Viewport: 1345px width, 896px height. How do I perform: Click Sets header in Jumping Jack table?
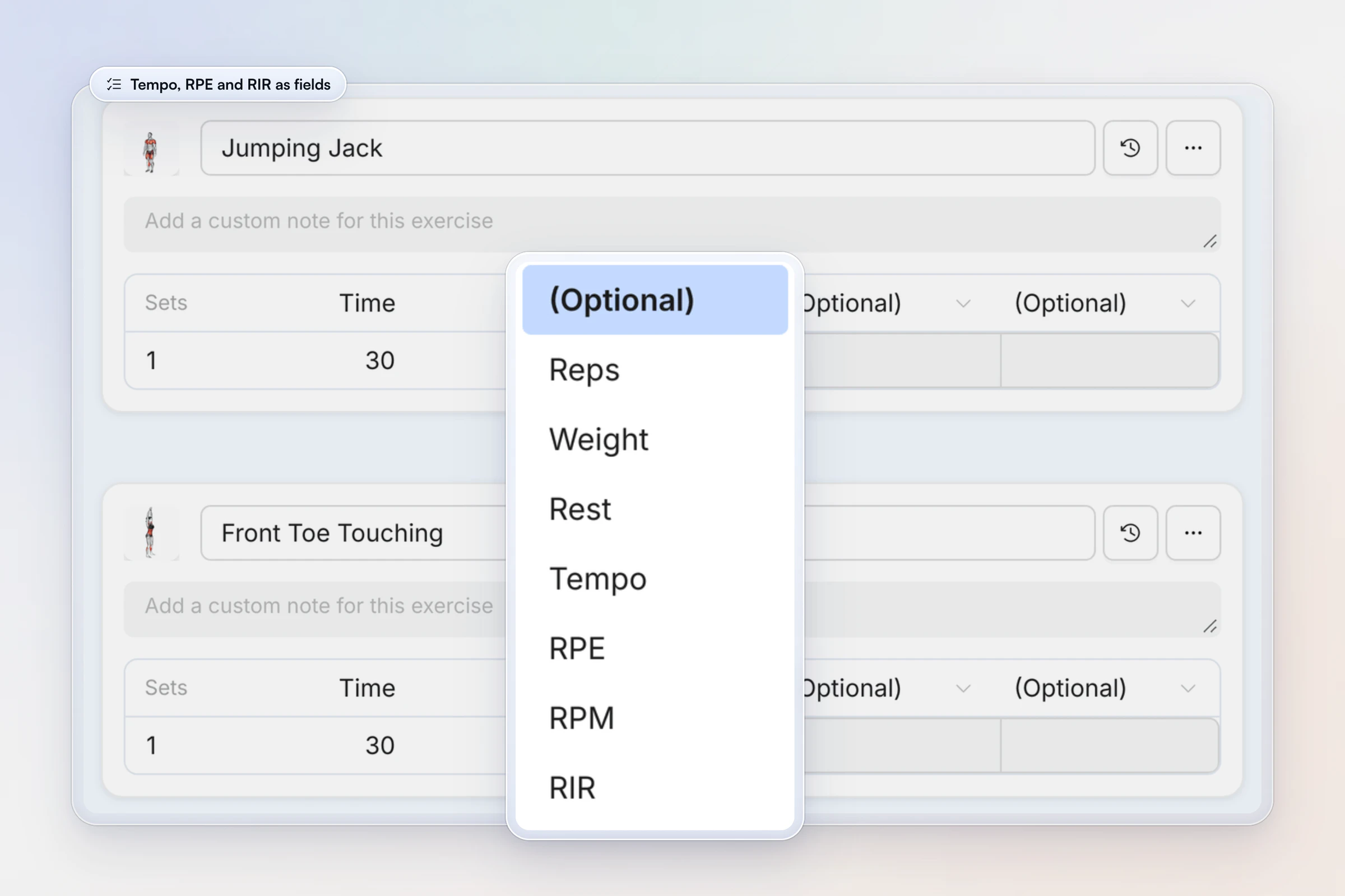click(x=166, y=303)
